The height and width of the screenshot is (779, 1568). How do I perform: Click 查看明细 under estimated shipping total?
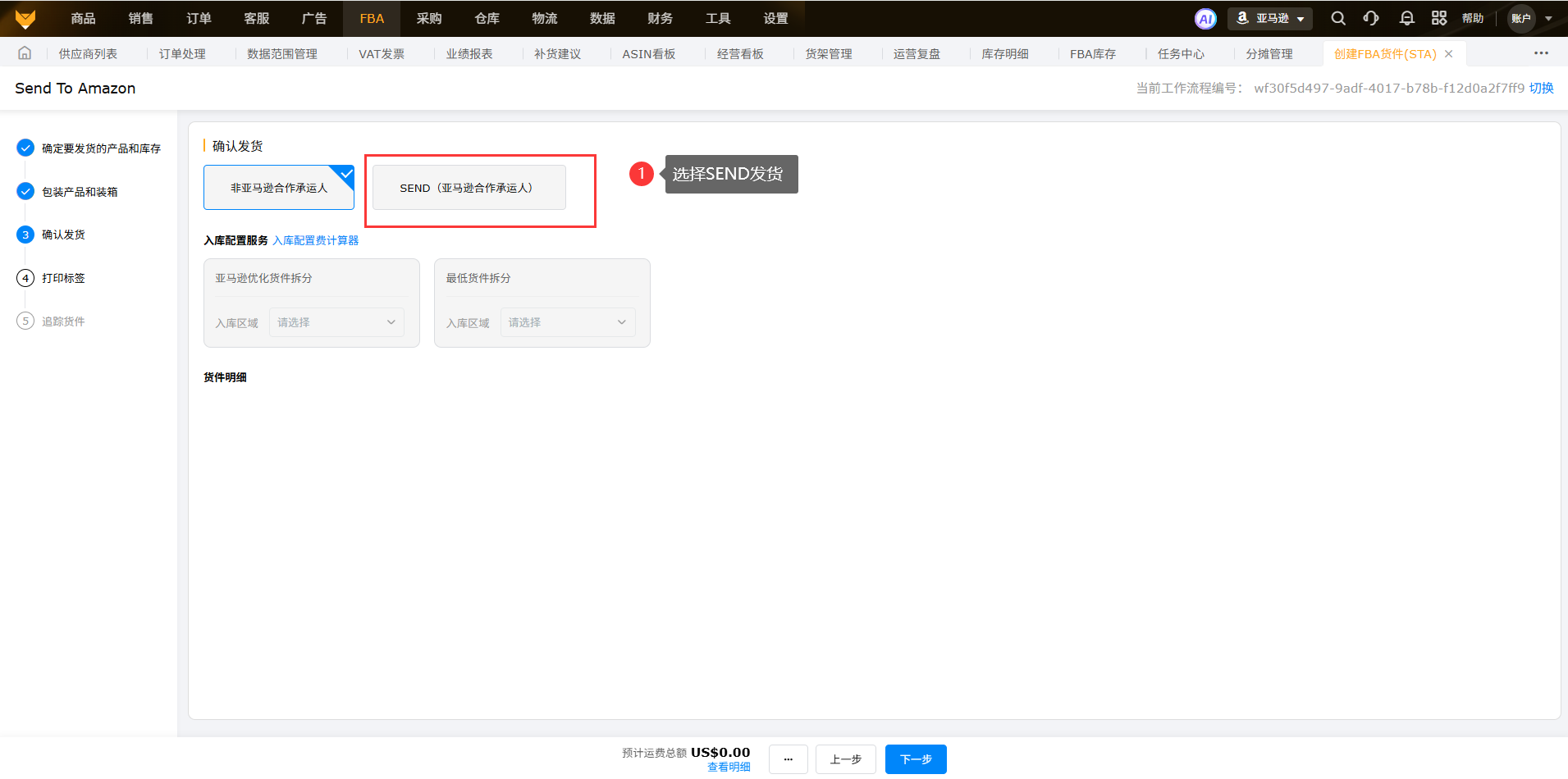coord(729,768)
